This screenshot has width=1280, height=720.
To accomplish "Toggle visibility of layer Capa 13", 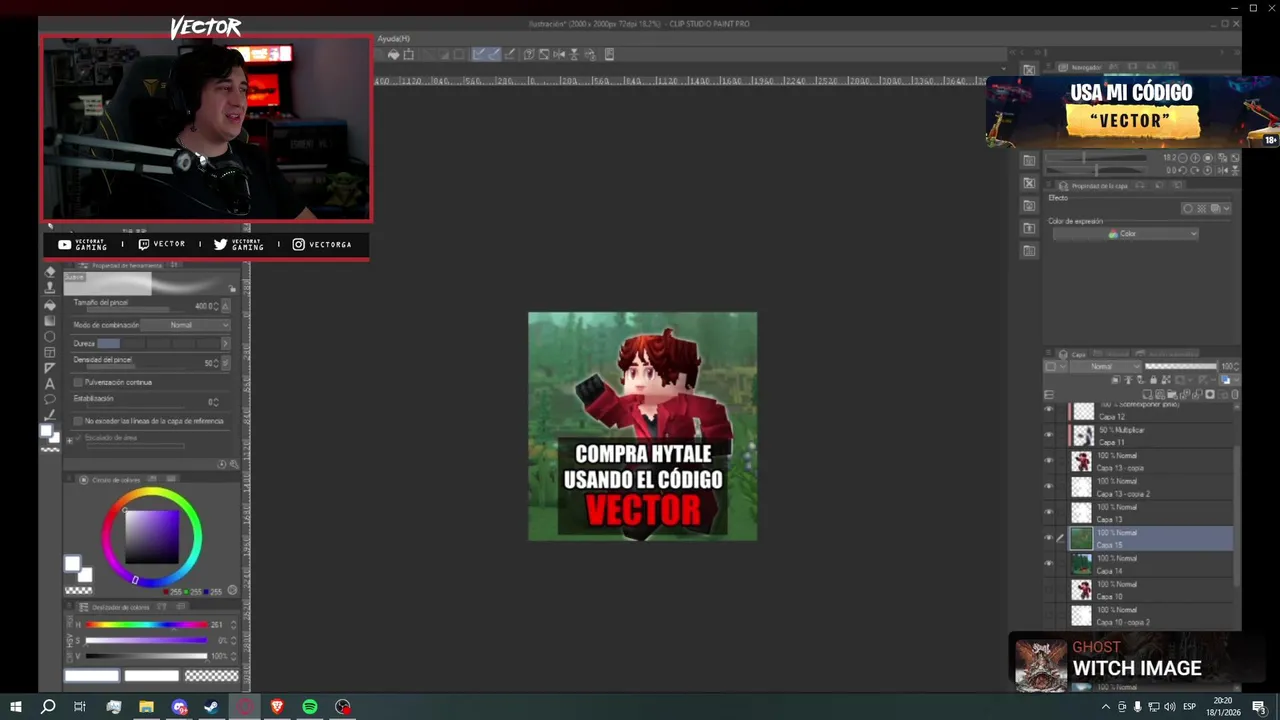I will 1049,513.
